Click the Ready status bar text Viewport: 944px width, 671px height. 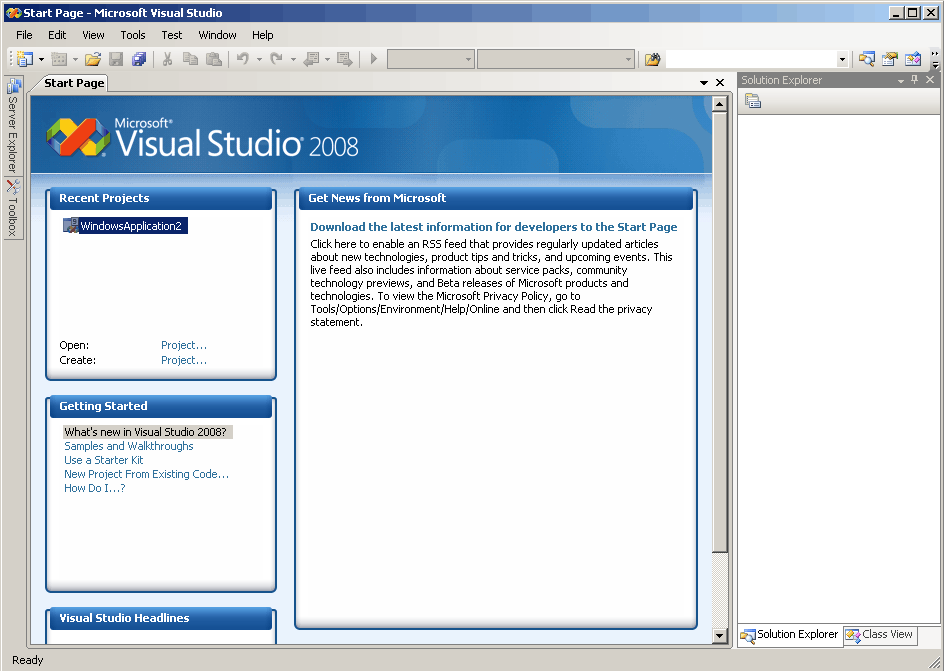pos(28,660)
